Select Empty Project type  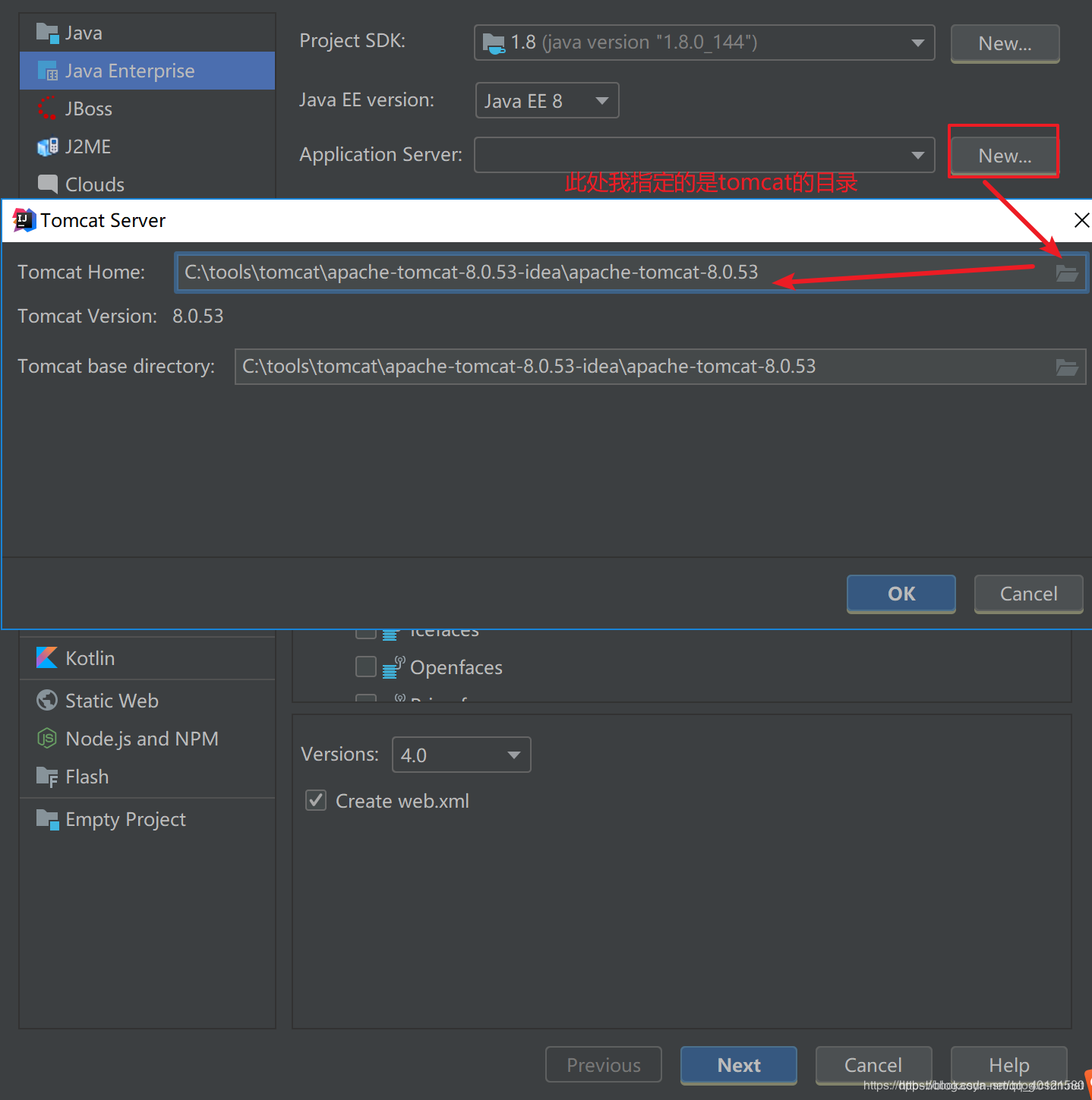pyautogui.click(x=147, y=819)
